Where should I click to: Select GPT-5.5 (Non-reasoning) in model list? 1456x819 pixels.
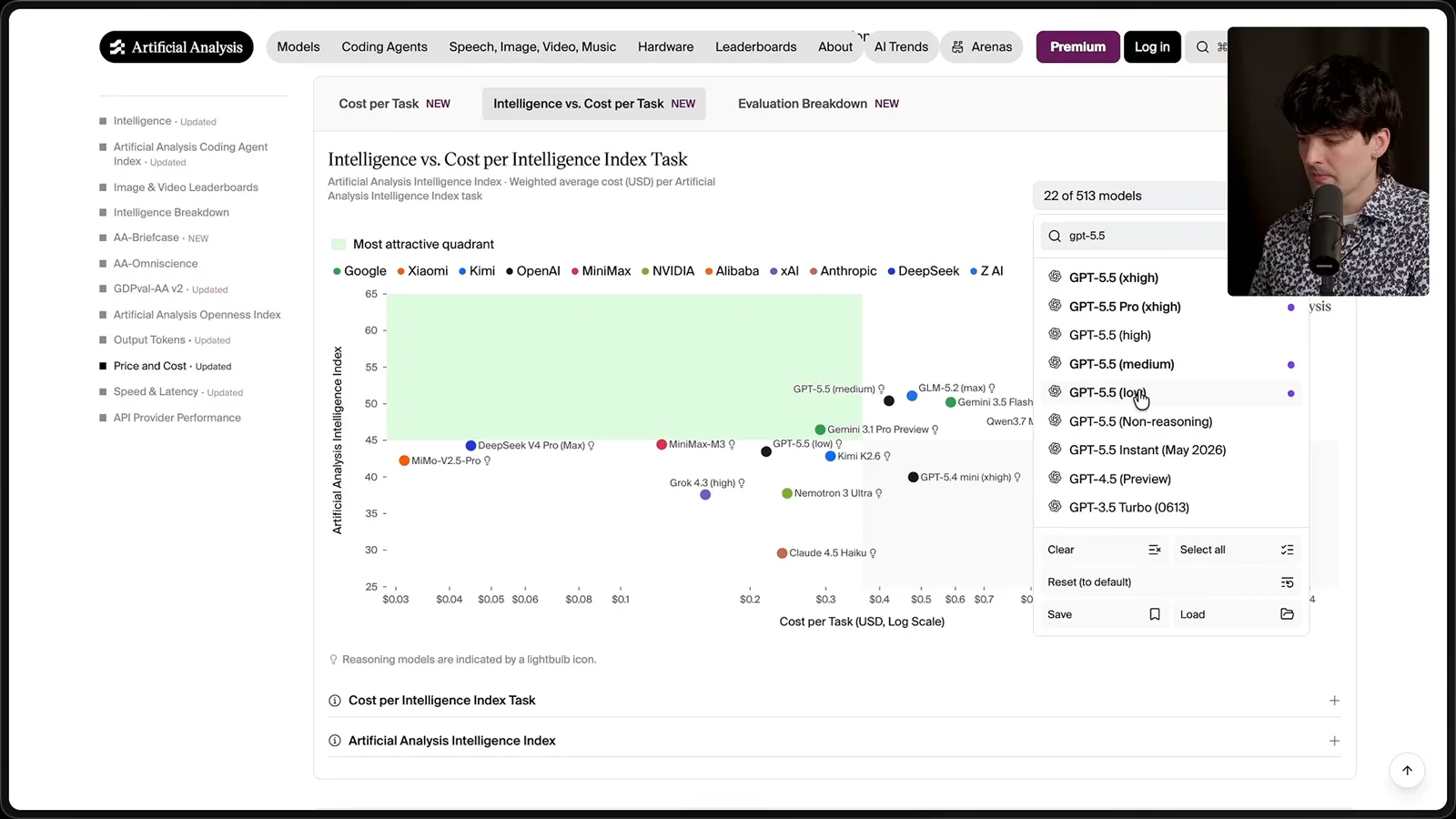[1171, 421]
